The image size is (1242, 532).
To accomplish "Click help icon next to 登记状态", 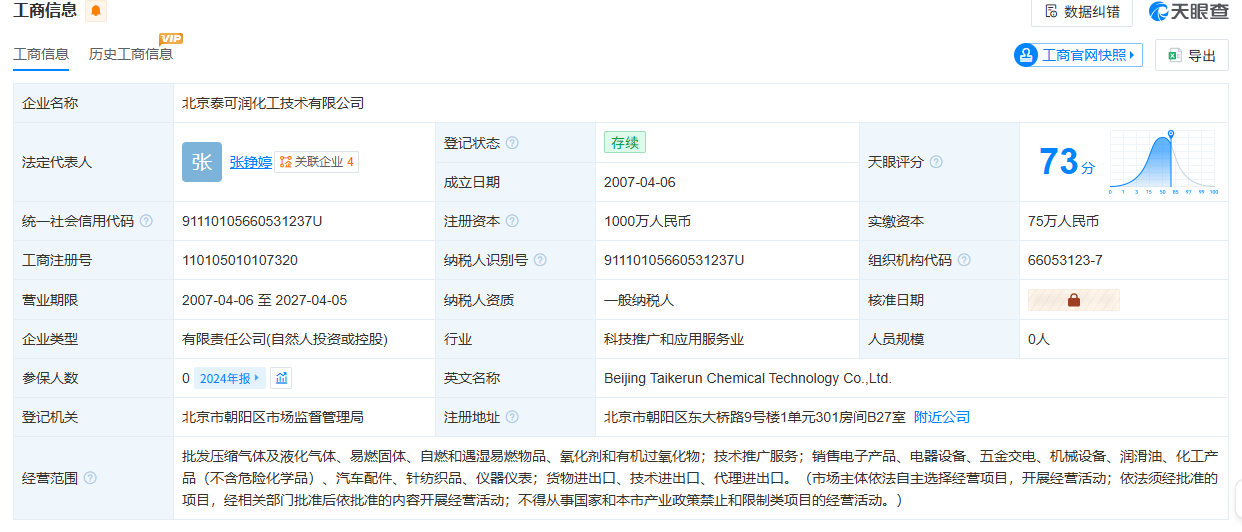I will point(512,143).
